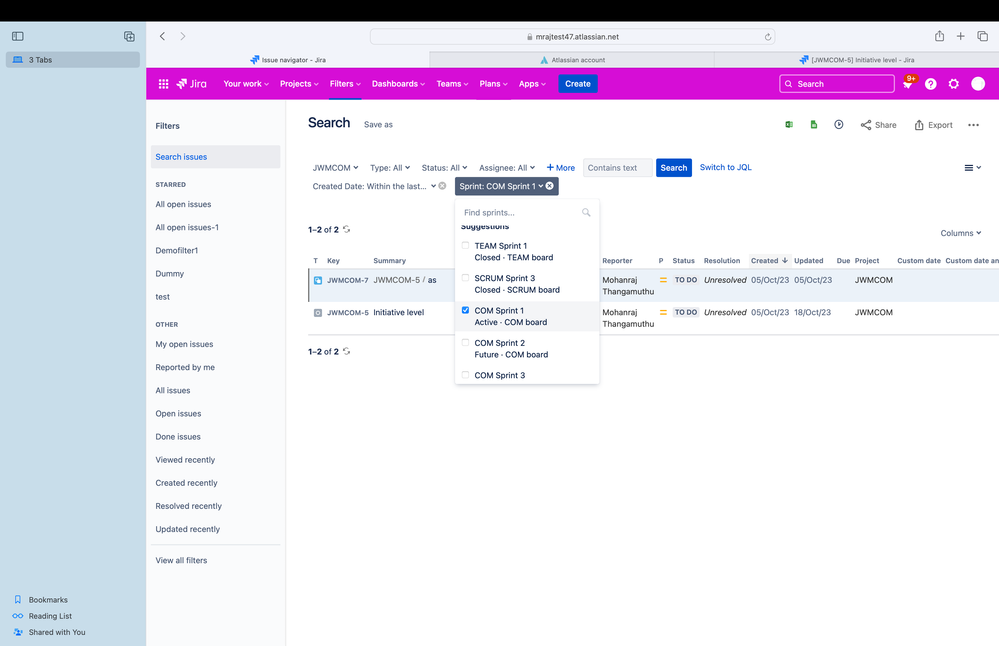Click the Contains text field
Image resolution: width=999 pixels, height=646 pixels.
(x=617, y=168)
